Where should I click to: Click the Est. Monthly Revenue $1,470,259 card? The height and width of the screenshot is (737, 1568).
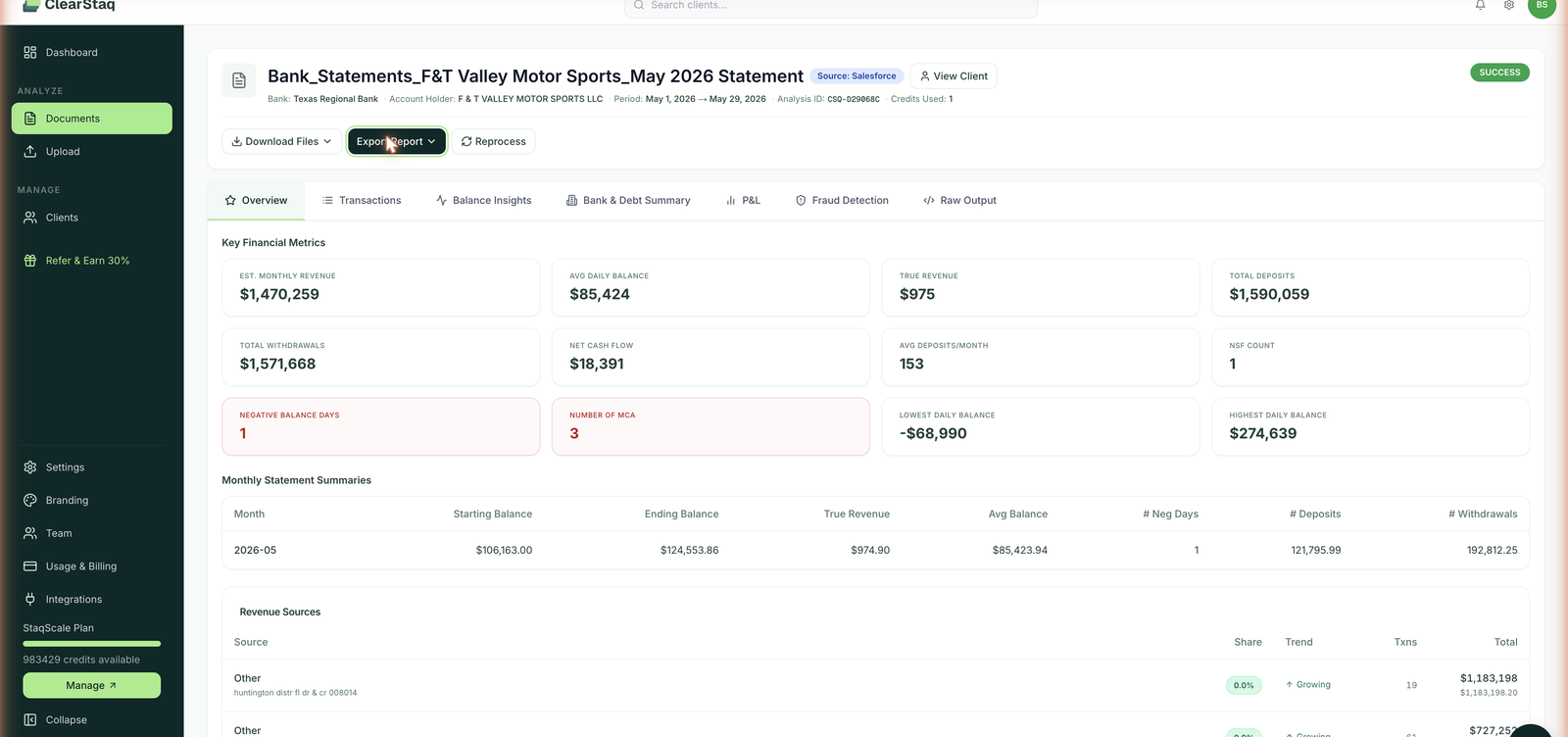[381, 287]
